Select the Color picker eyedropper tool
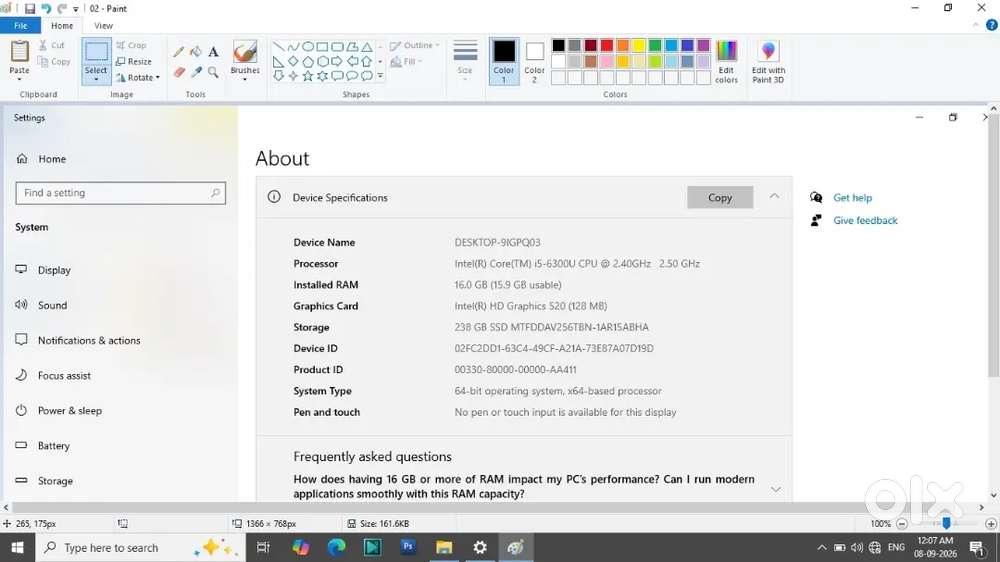 196,72
